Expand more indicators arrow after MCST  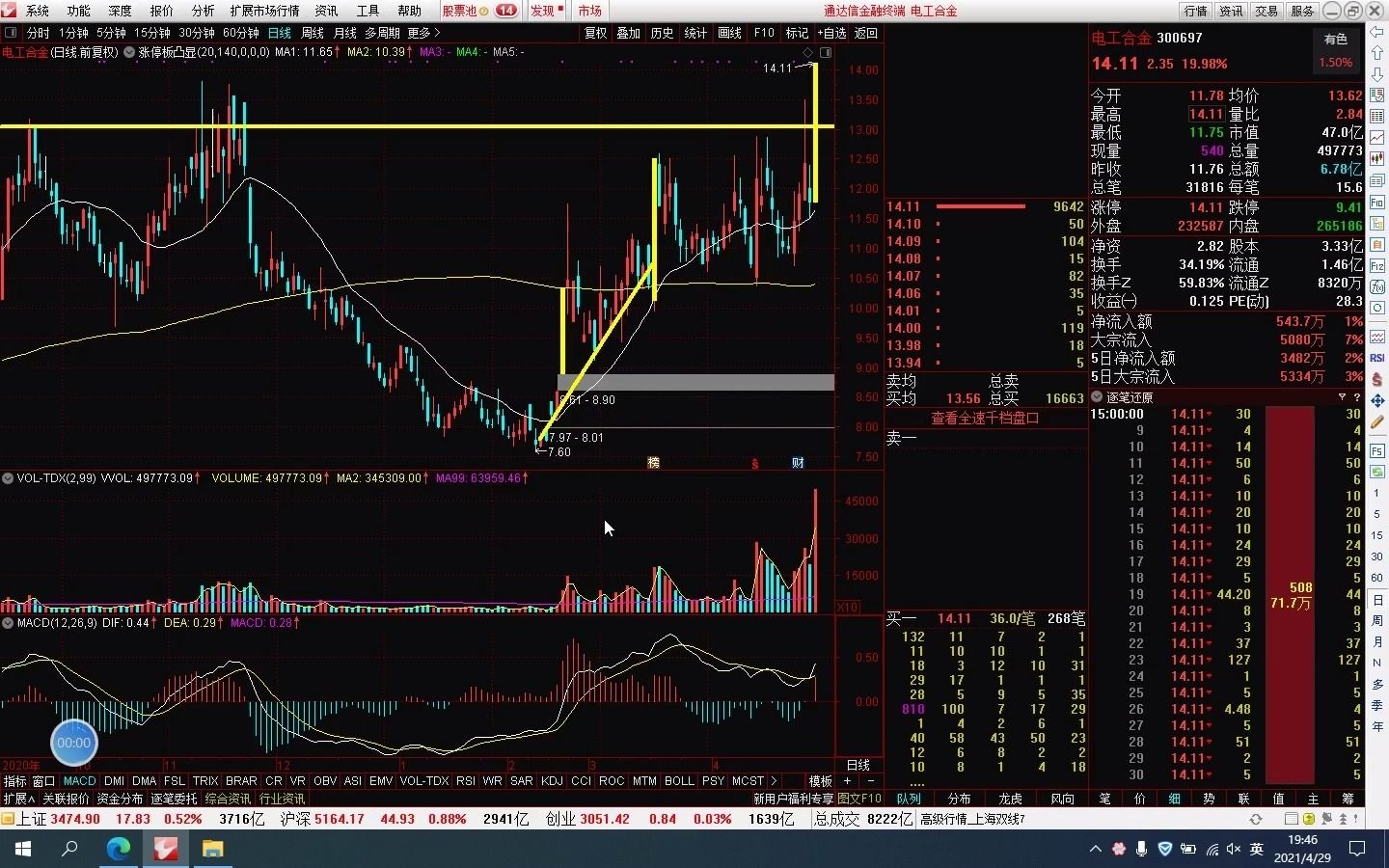773,781
